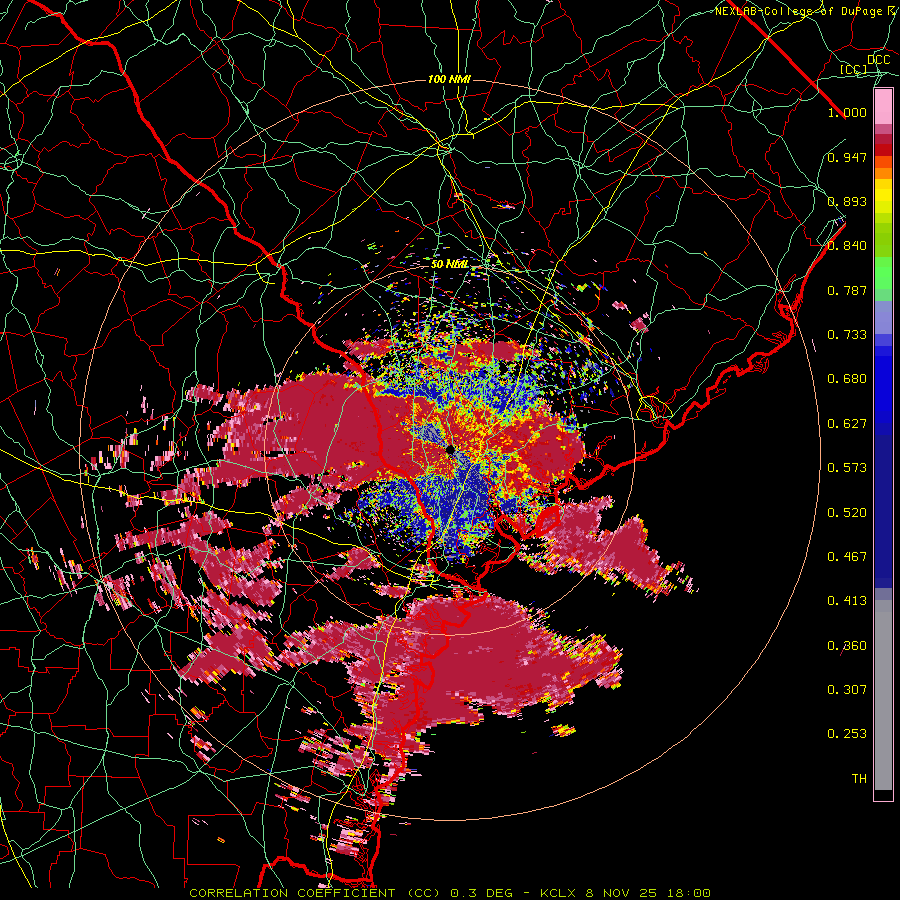
Task: Click the "KCLX" station ID in the caption
Action: click(x=559, y=893)
